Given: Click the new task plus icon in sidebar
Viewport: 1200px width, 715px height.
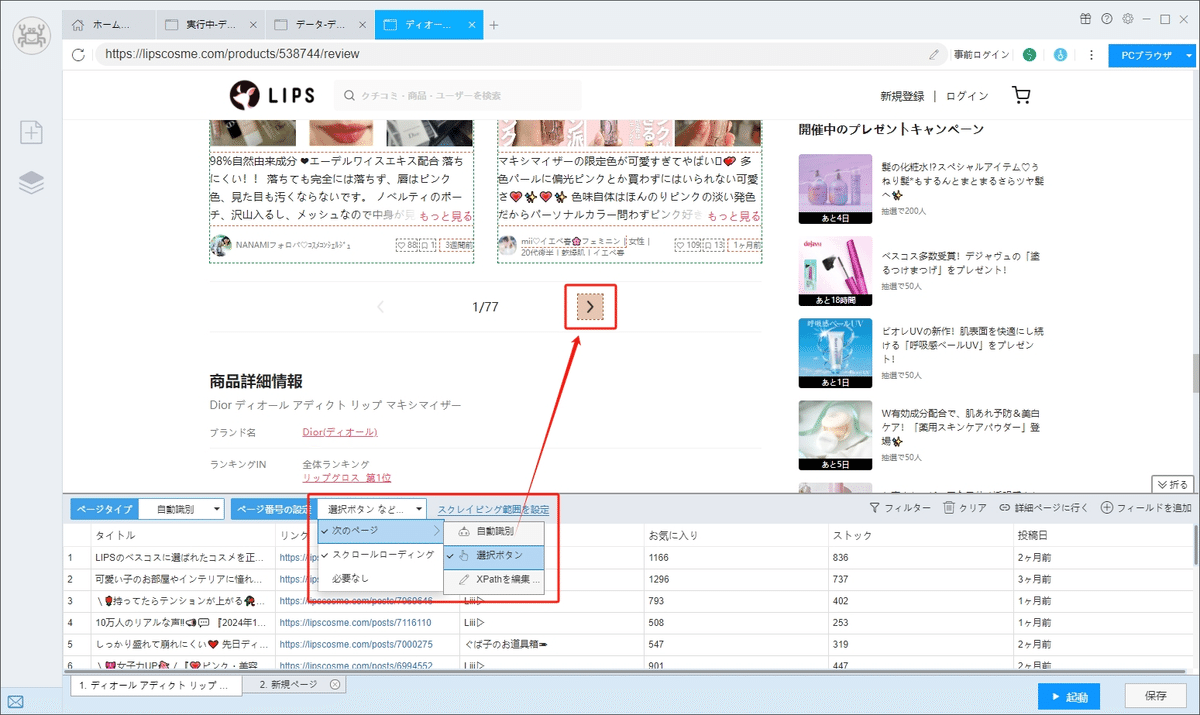Looking at the screenshot, I should click(31, 132).
